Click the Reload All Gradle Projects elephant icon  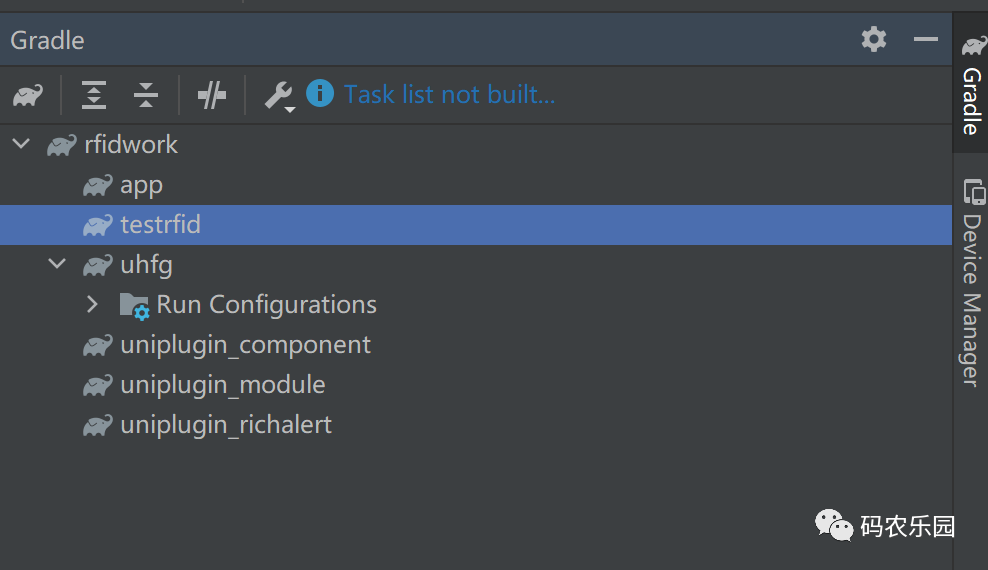pos(28,95)
